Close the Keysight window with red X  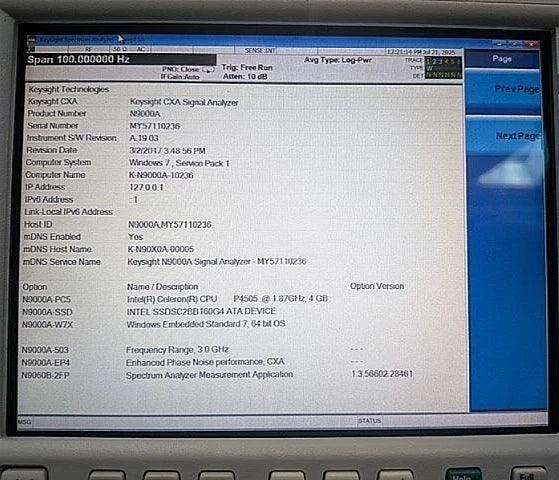coord(532,44)
